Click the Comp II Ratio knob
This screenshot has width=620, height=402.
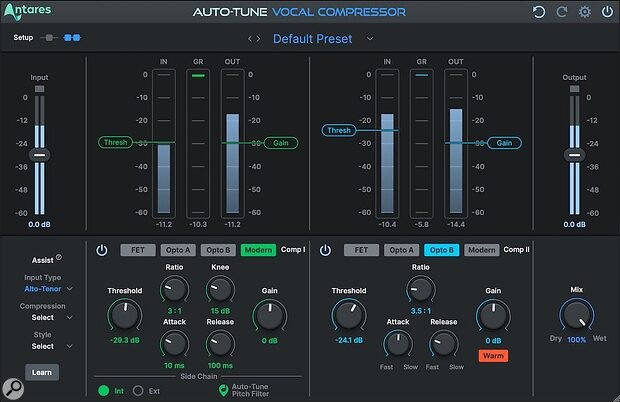click(x=421, y=290)
